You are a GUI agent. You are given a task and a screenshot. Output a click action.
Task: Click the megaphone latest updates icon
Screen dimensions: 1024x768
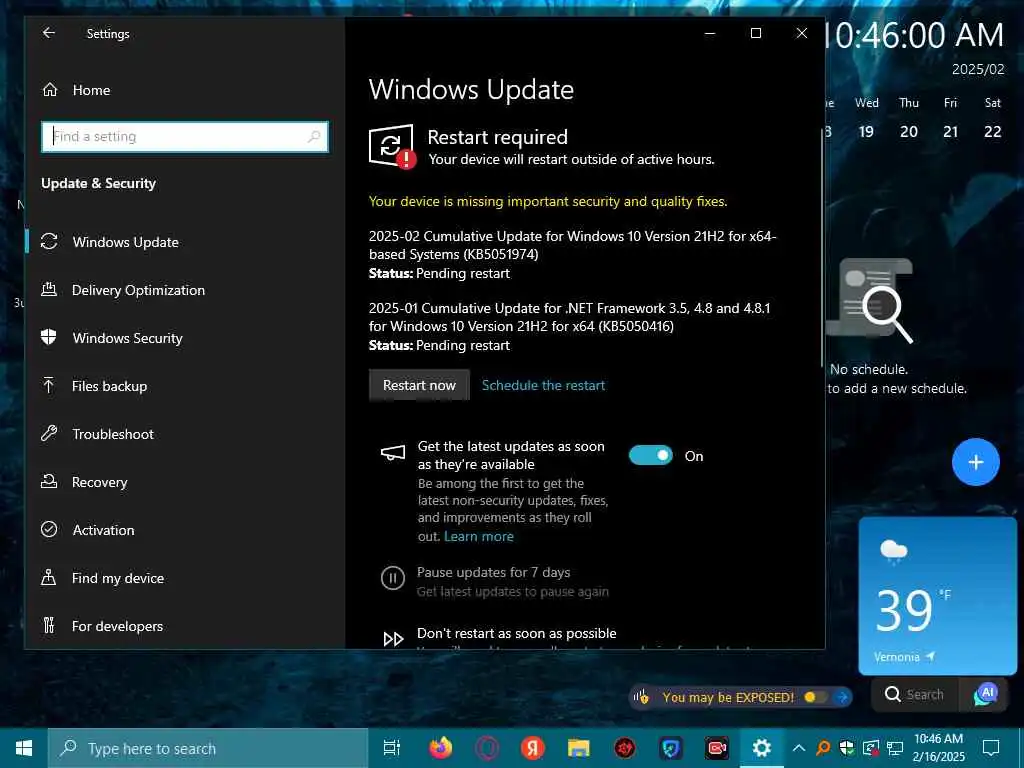coord(392,453)
